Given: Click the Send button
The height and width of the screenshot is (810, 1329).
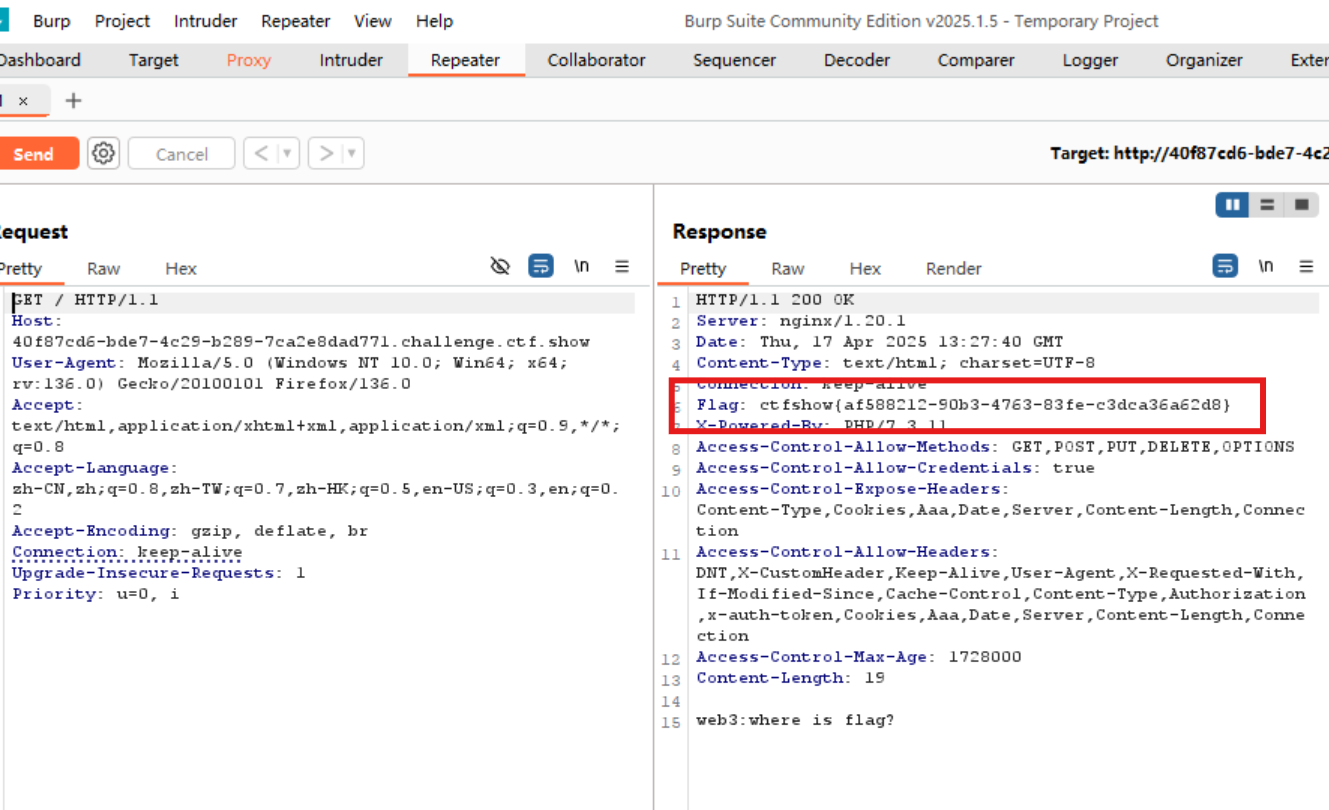Looking at the screenshot, I should tap(38, 154).
